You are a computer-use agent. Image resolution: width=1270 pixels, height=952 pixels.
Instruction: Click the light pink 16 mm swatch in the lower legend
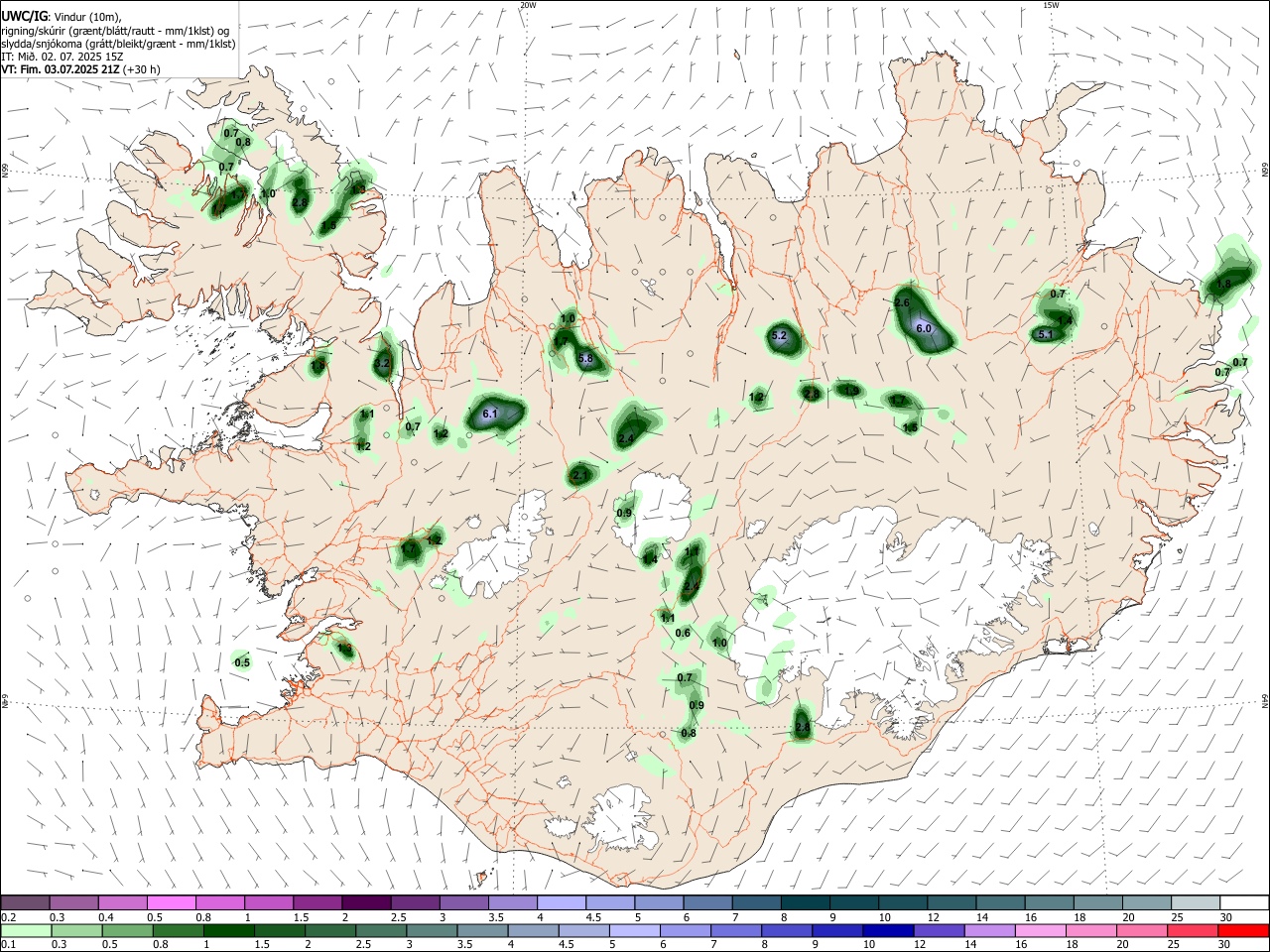coord(1040,930)
